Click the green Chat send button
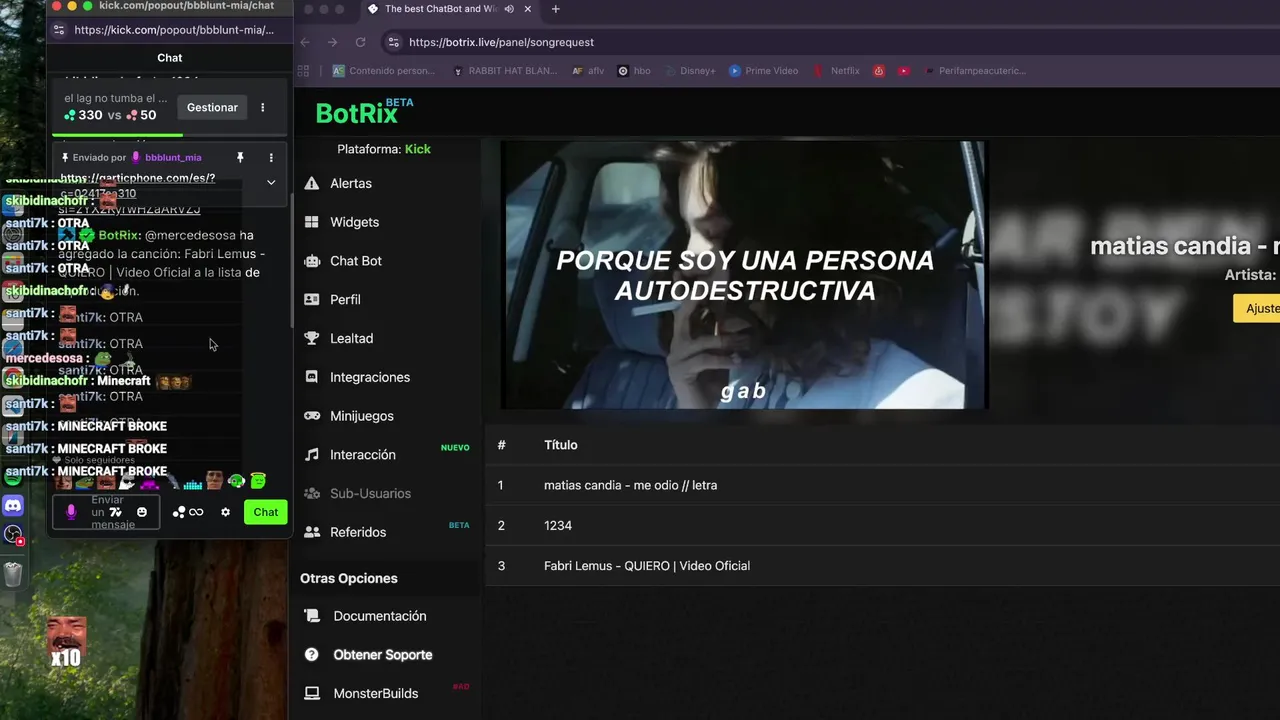Viewport: 1280px width, 720px height. (266, 512)
